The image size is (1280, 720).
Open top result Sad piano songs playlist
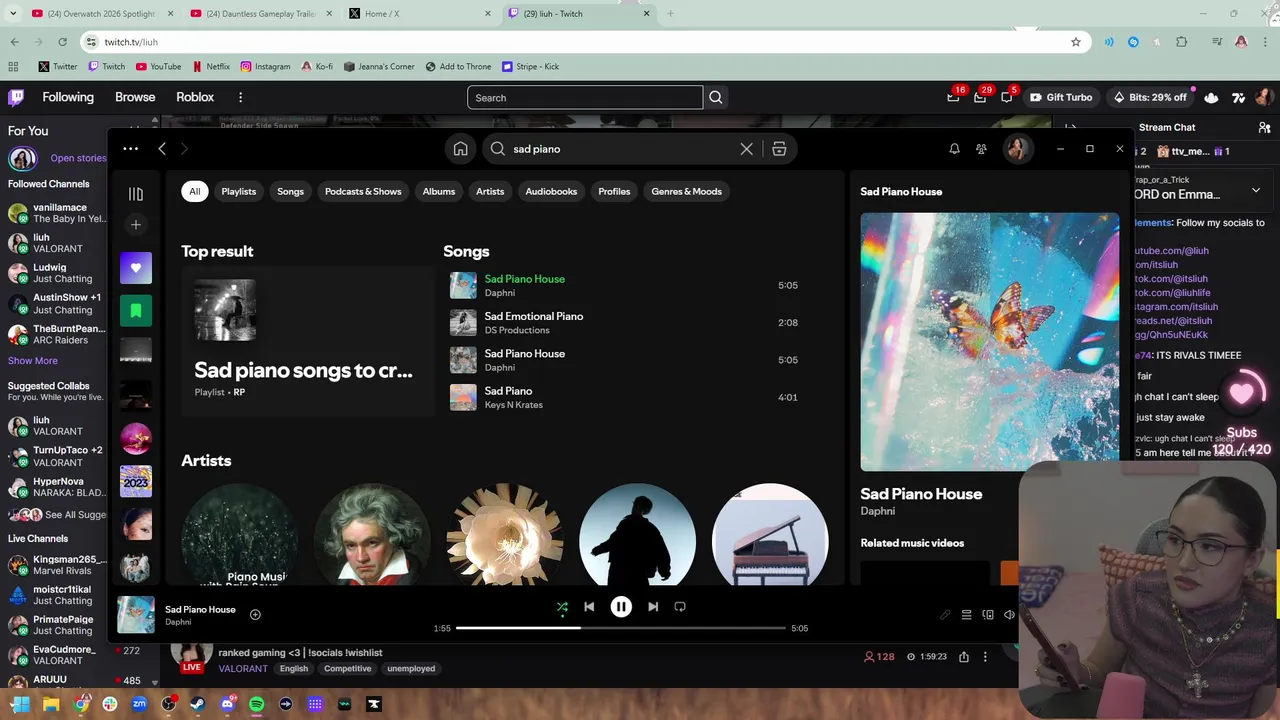(x=308, y=341)
